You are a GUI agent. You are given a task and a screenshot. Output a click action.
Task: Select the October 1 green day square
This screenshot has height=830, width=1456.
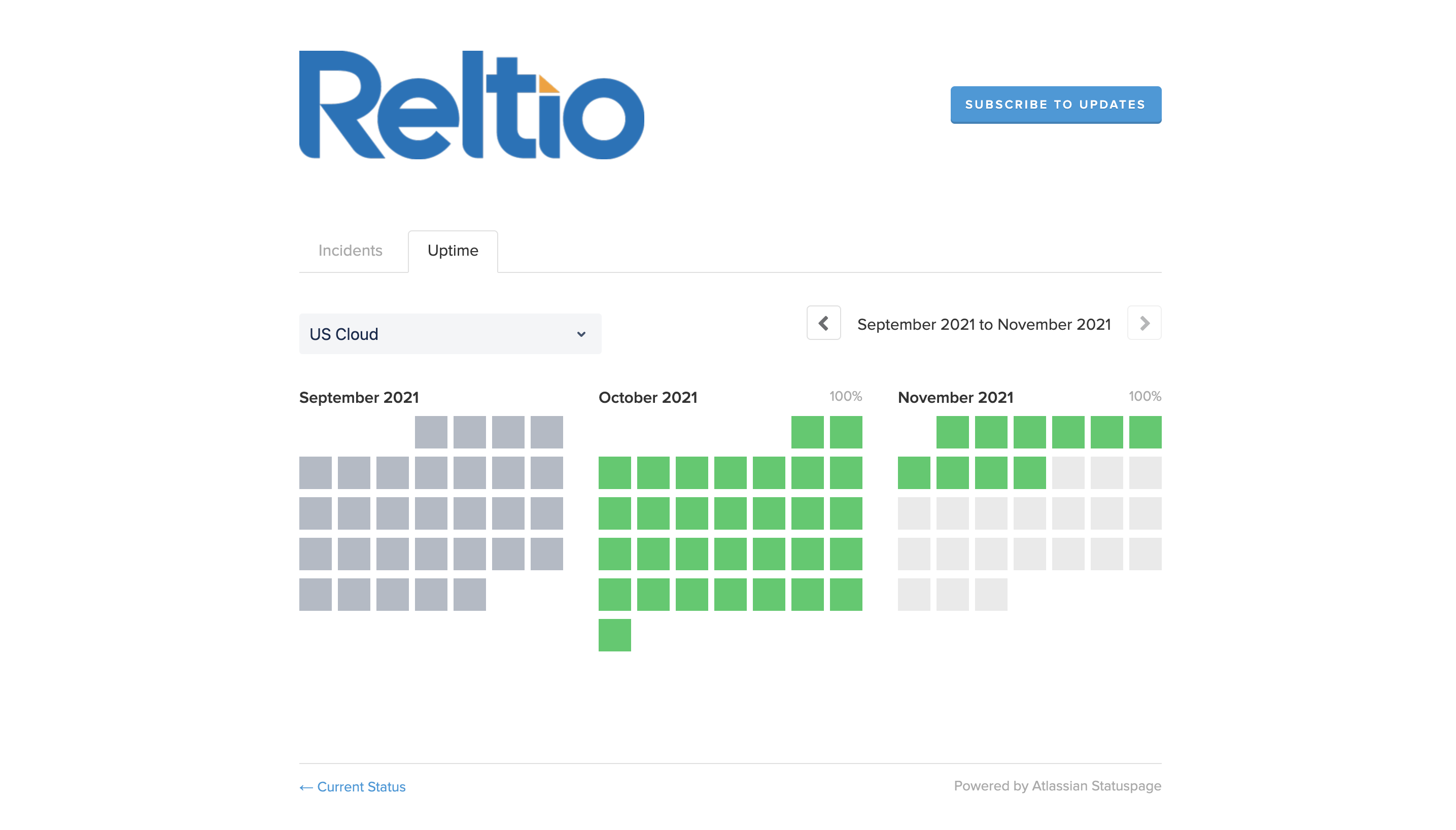808,432
